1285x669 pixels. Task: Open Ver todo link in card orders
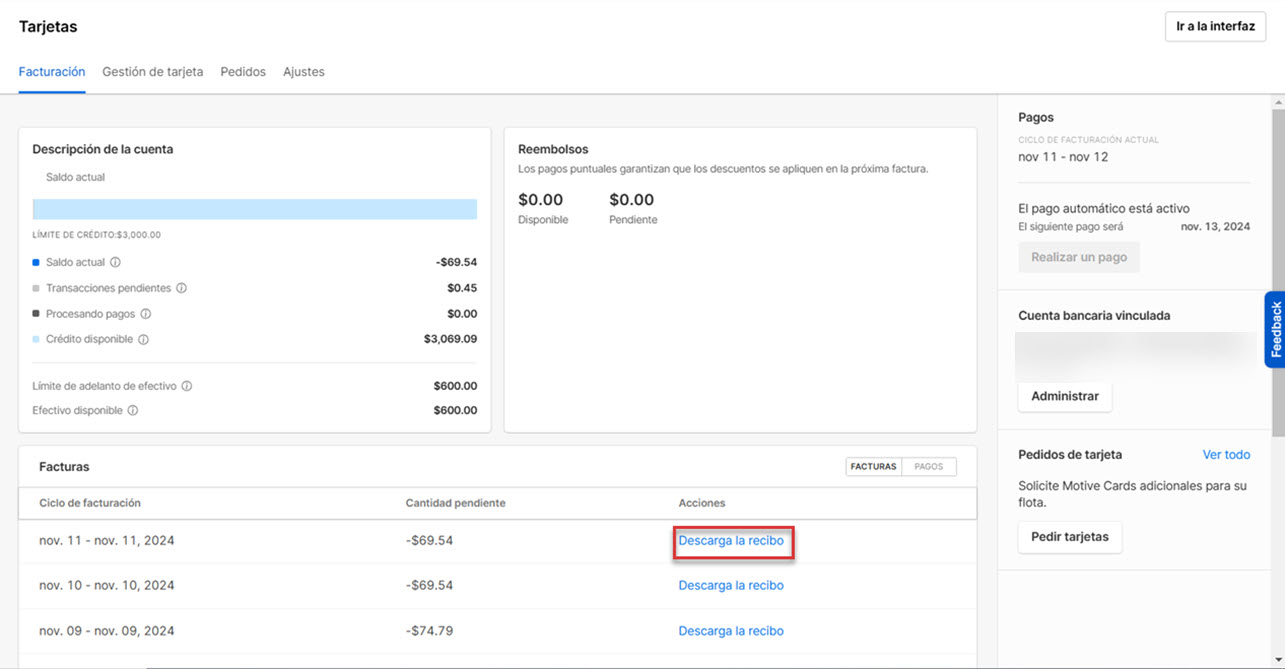click(x=1226, y=455)
